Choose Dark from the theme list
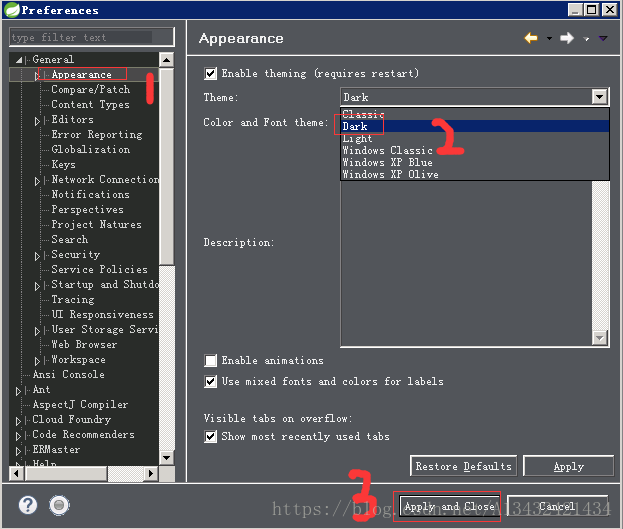623x529 pixels. click(475, 126)
